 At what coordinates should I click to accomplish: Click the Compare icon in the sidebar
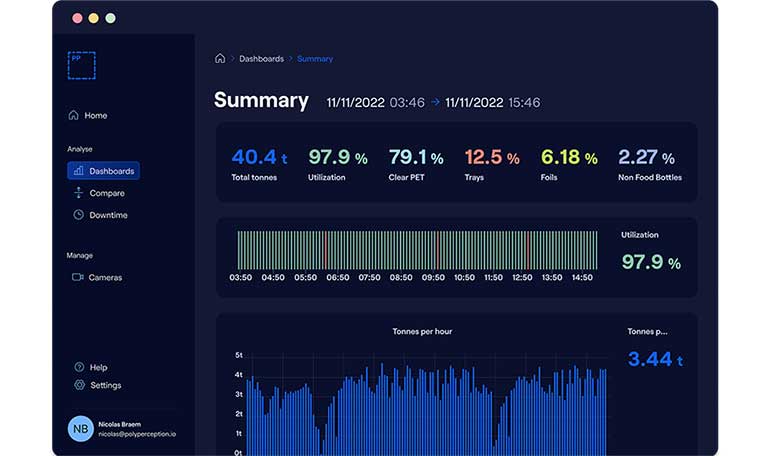(78, 193)
